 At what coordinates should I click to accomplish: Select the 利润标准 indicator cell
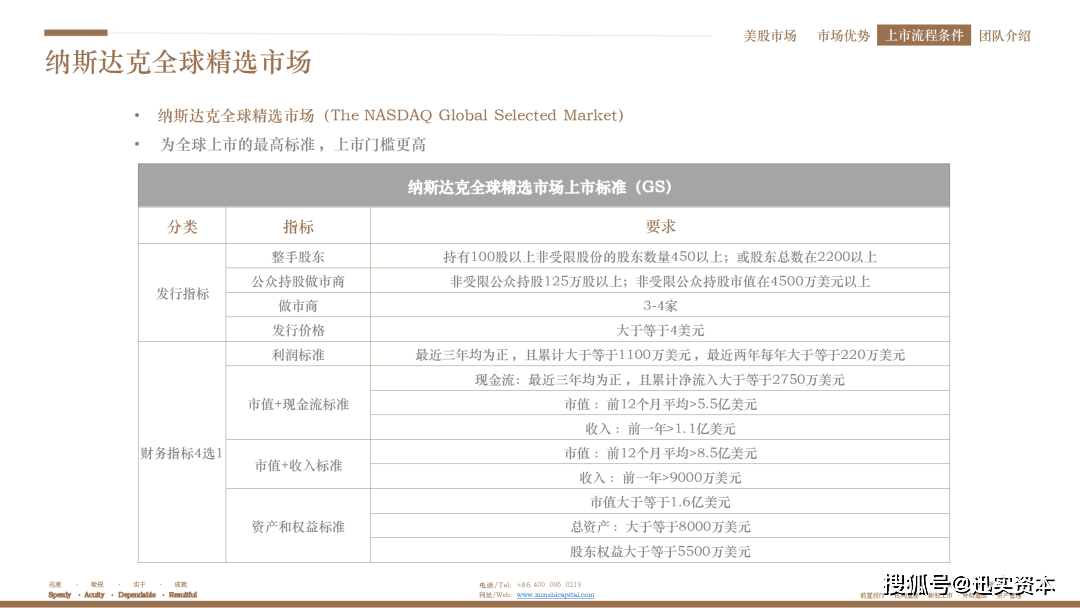pyautogui.click(x=298, y=355)
